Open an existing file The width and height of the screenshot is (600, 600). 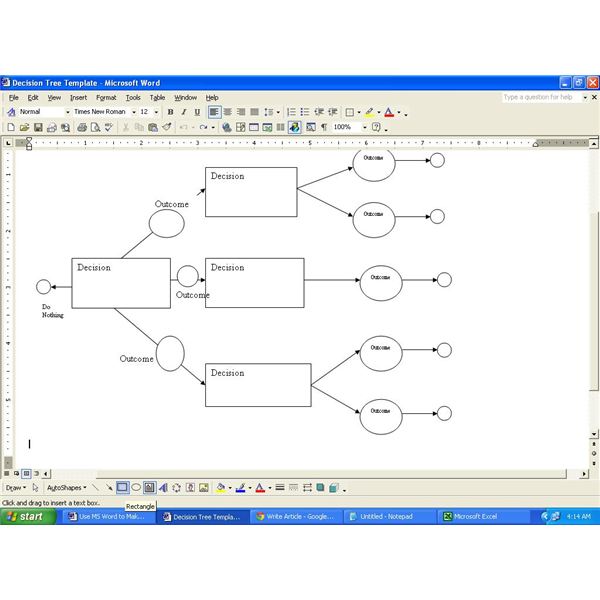click(x=24, y=127)
